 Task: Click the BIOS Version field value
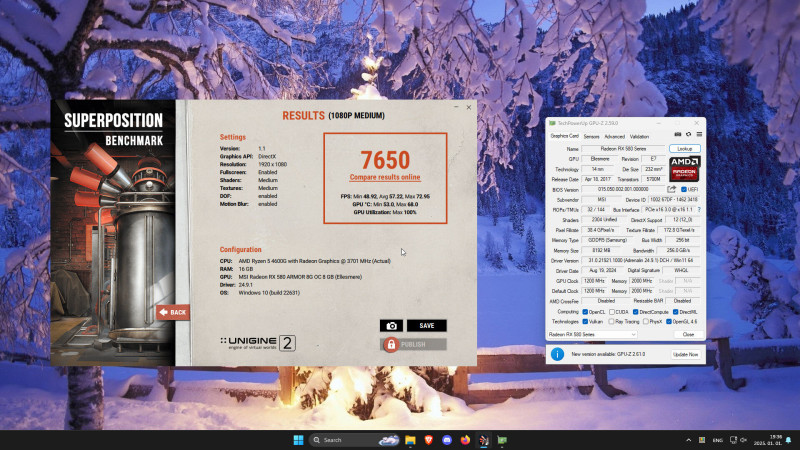[622, 189]
